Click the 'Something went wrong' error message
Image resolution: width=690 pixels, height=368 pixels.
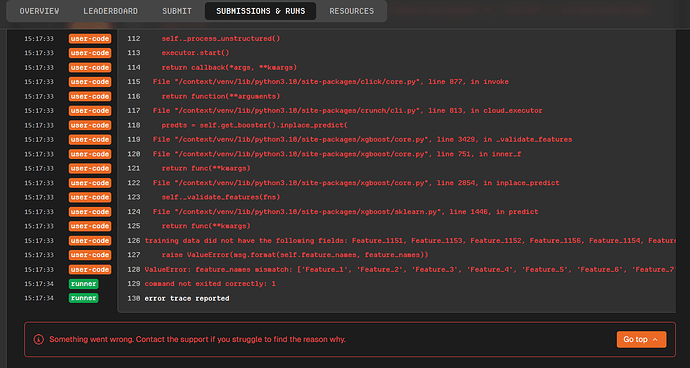[197, 339]
